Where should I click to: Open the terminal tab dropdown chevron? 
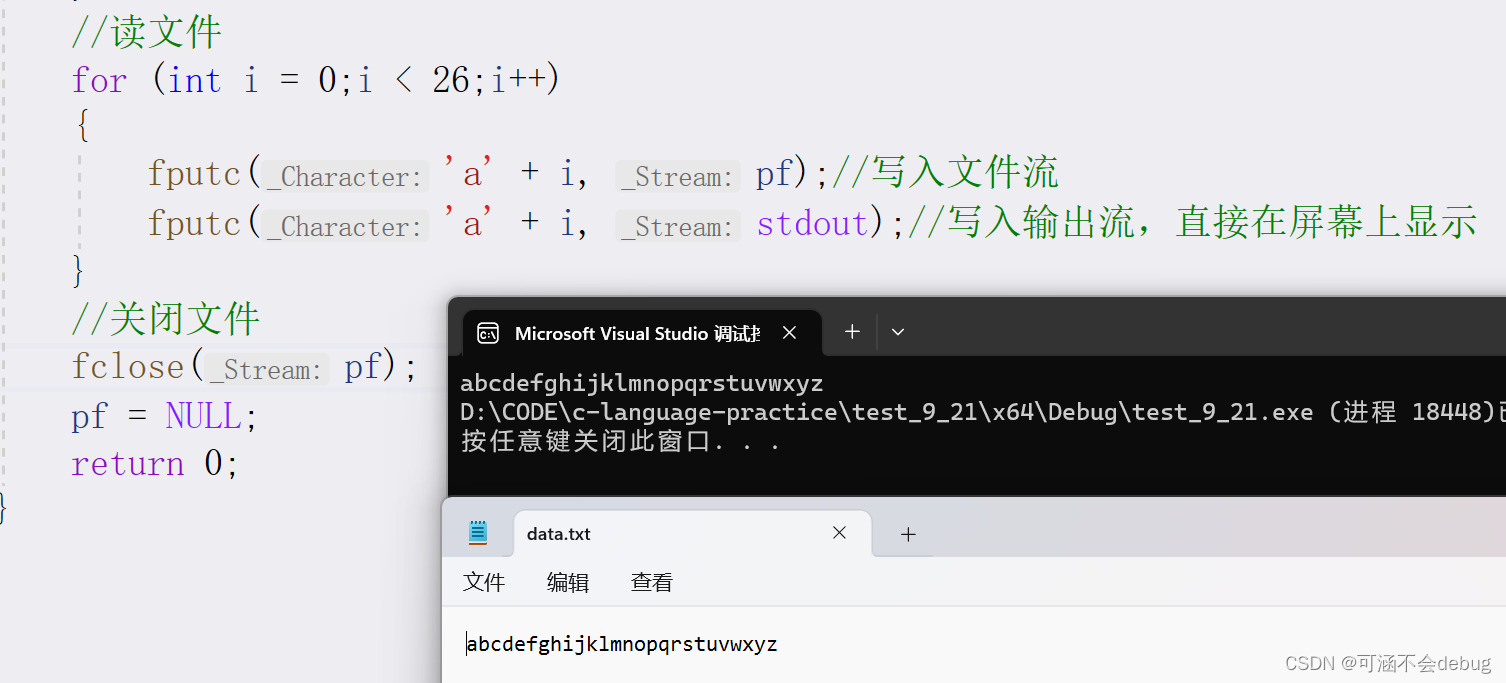coord(897,331)
